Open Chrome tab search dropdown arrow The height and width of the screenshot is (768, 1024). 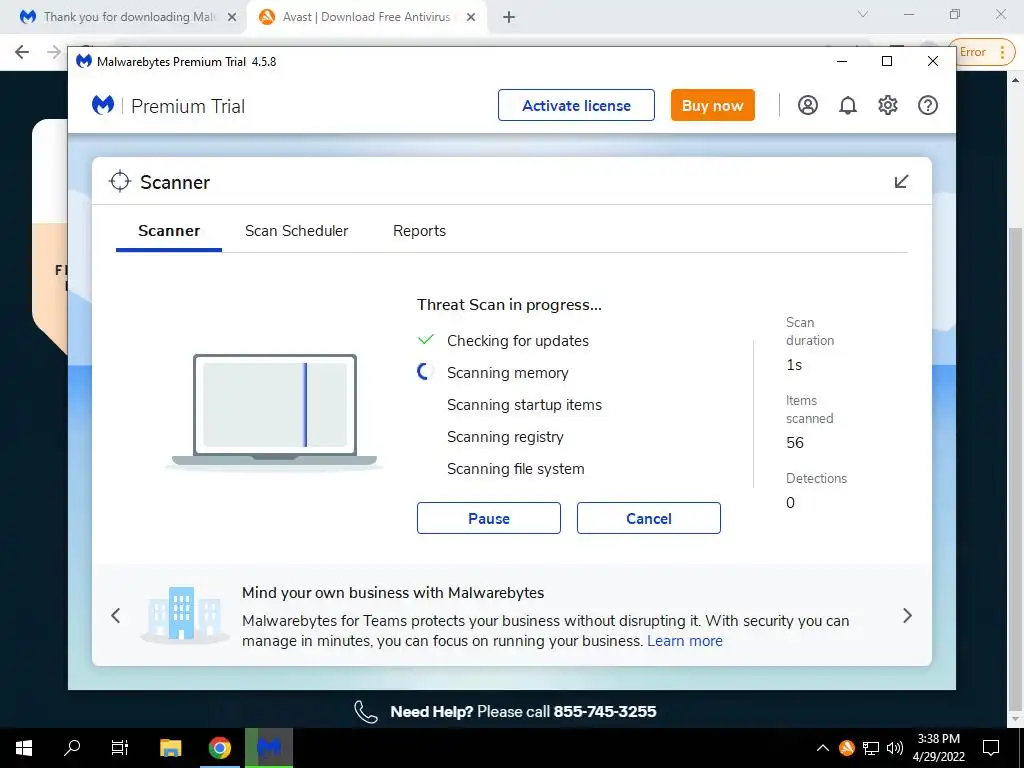(862, 14)
